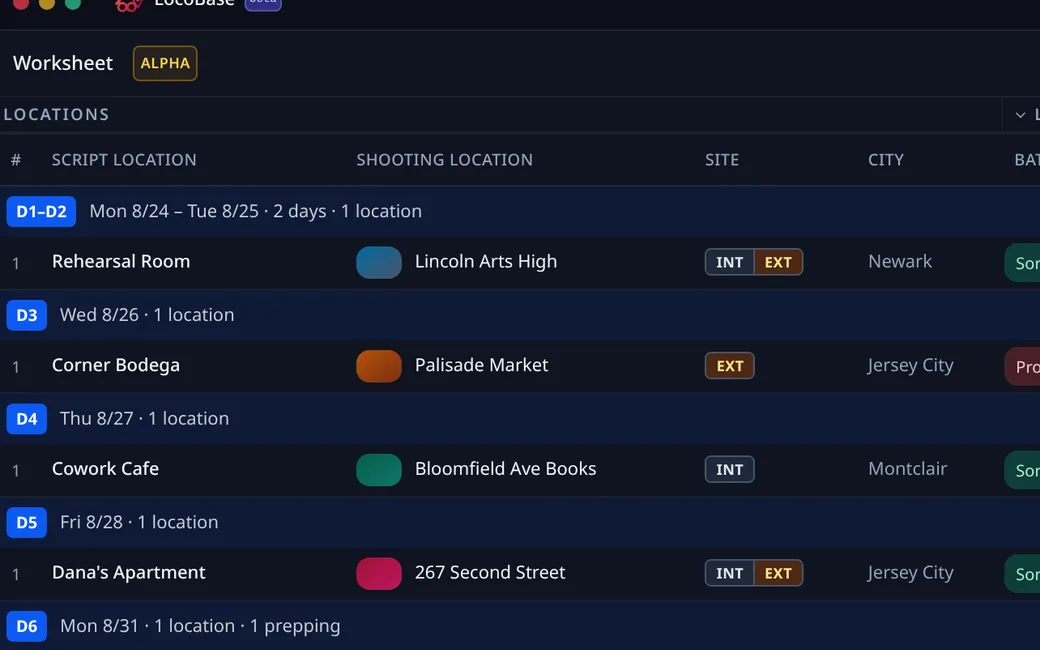Open the blue swatch for Lincoln Arts High
1040x650 pixels.
tap(379, 262)
